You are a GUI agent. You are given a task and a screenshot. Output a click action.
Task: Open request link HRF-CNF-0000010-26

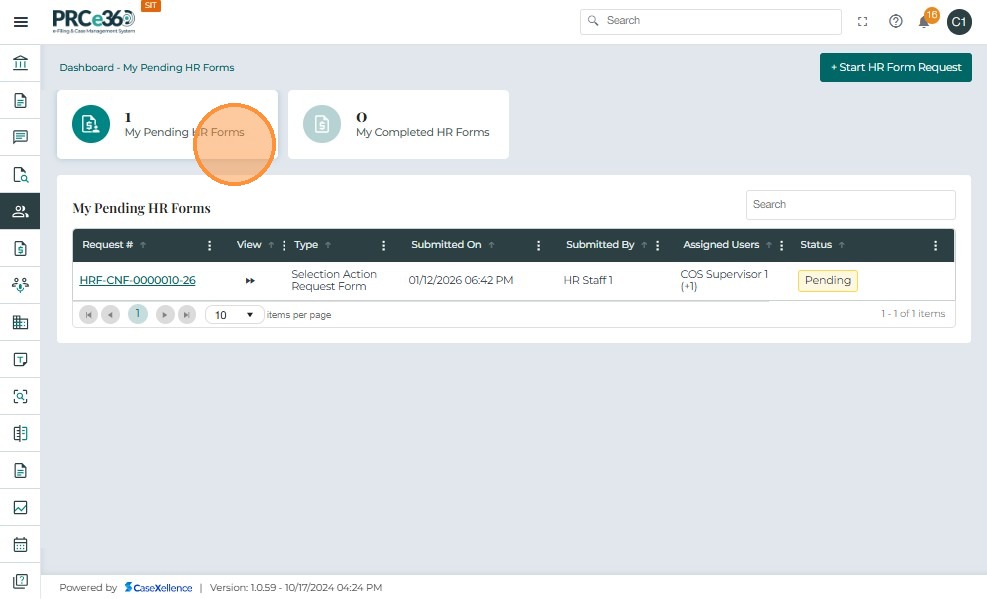(137, 281)
